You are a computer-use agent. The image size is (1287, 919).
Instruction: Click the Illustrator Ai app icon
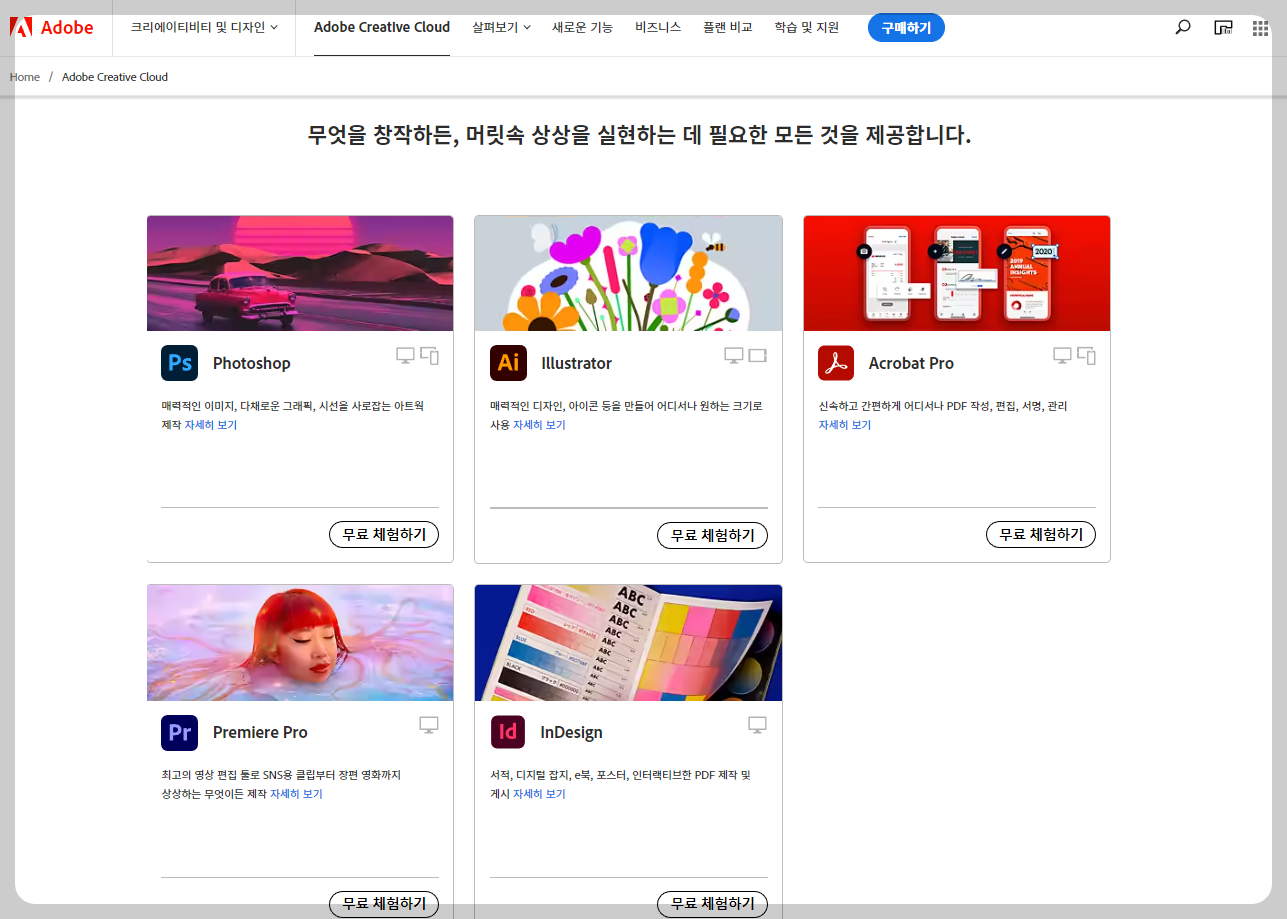coord(508,363)
